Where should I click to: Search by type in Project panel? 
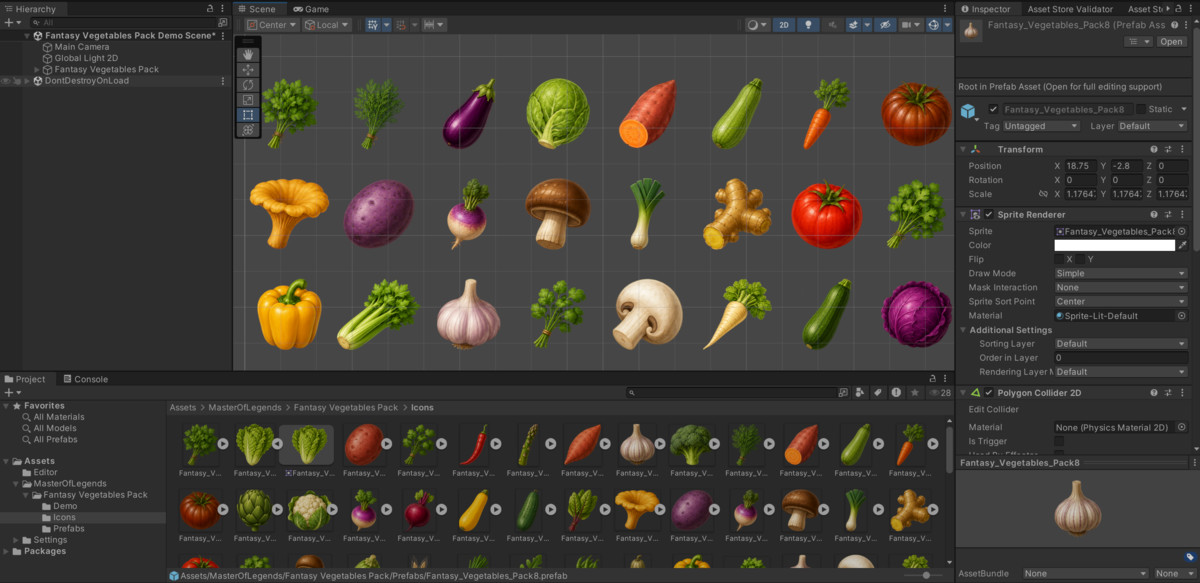pyautogui.click(x=860, y=393)
